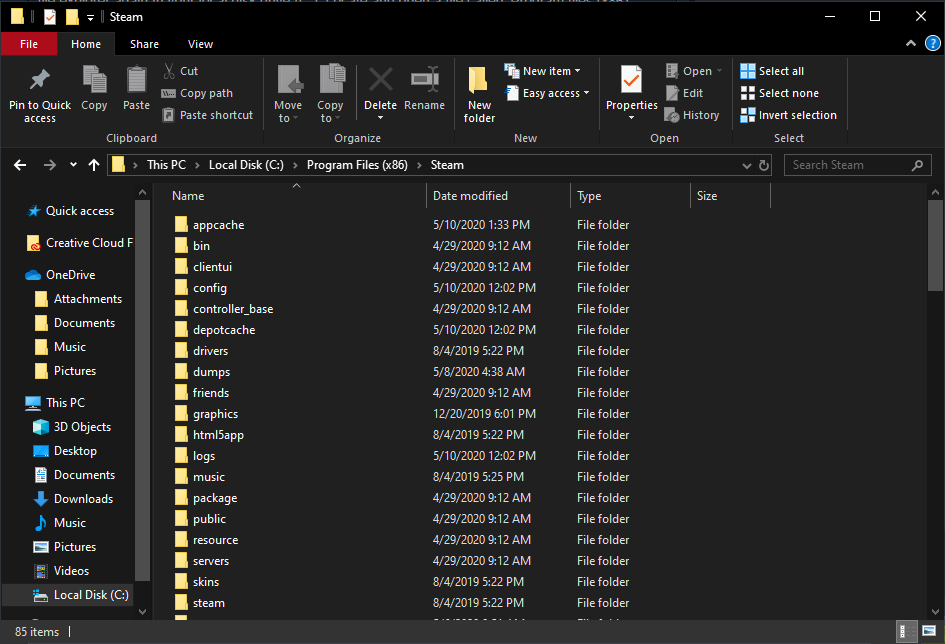Click the Help question mark icon
The image size is (945, 644).
coord(932,43)
